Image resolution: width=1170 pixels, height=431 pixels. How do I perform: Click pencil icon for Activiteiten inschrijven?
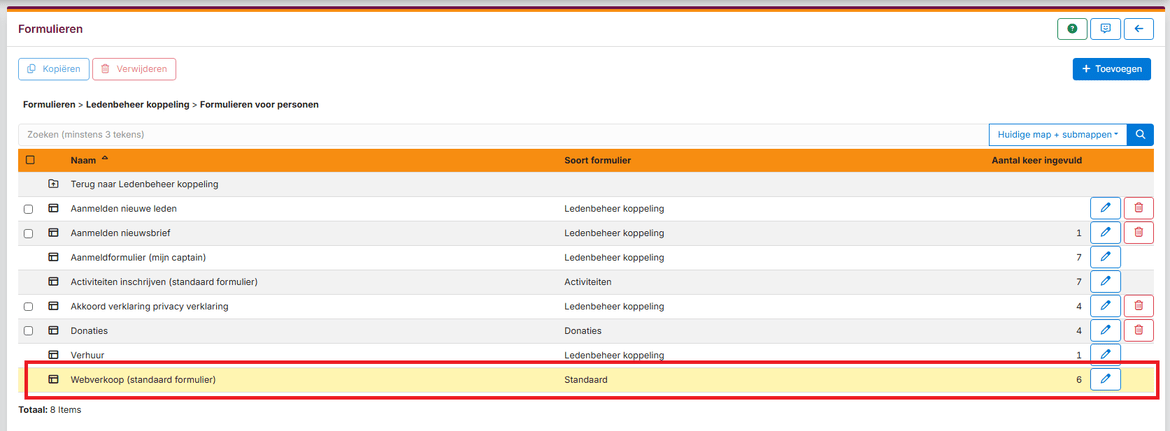click(x=1105, y=282)
